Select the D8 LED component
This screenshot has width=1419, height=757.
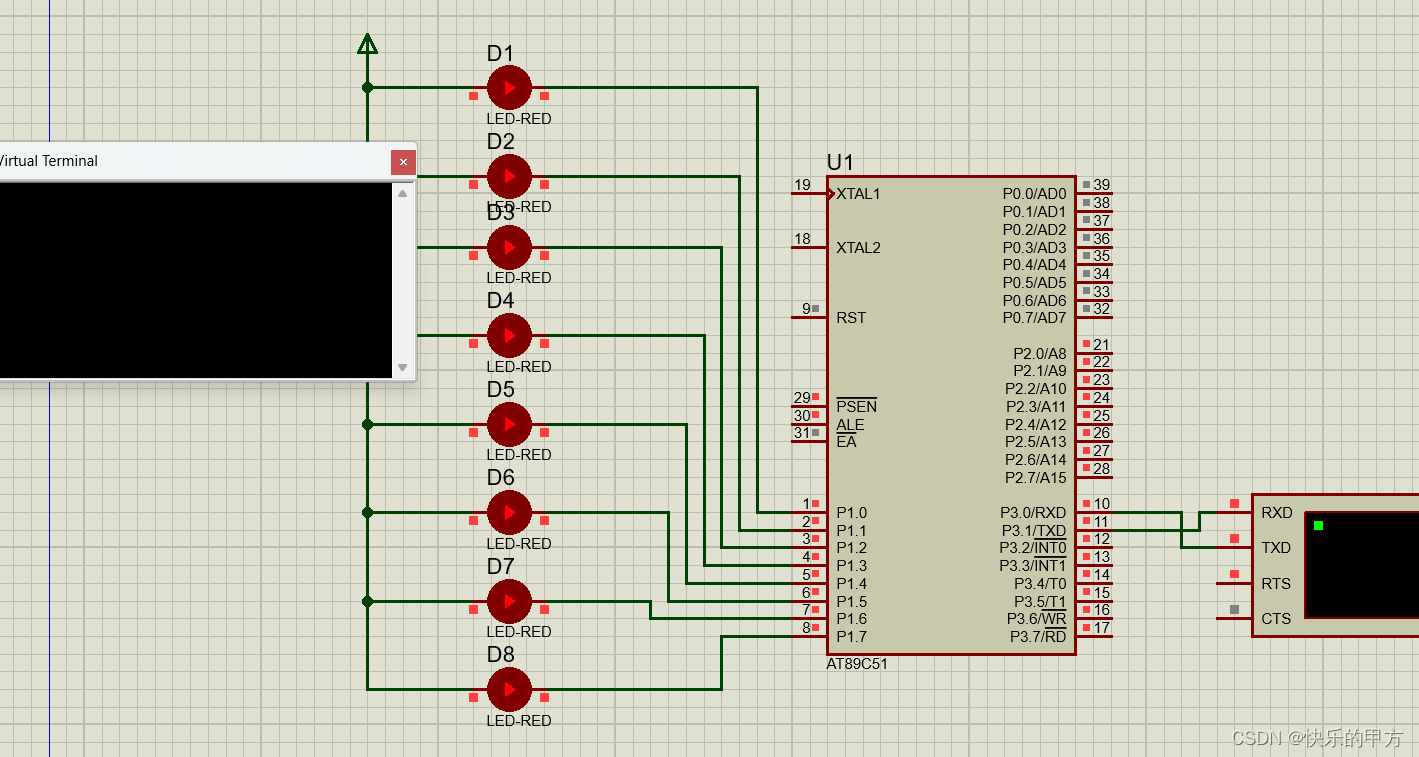click(x=509, y=689)
